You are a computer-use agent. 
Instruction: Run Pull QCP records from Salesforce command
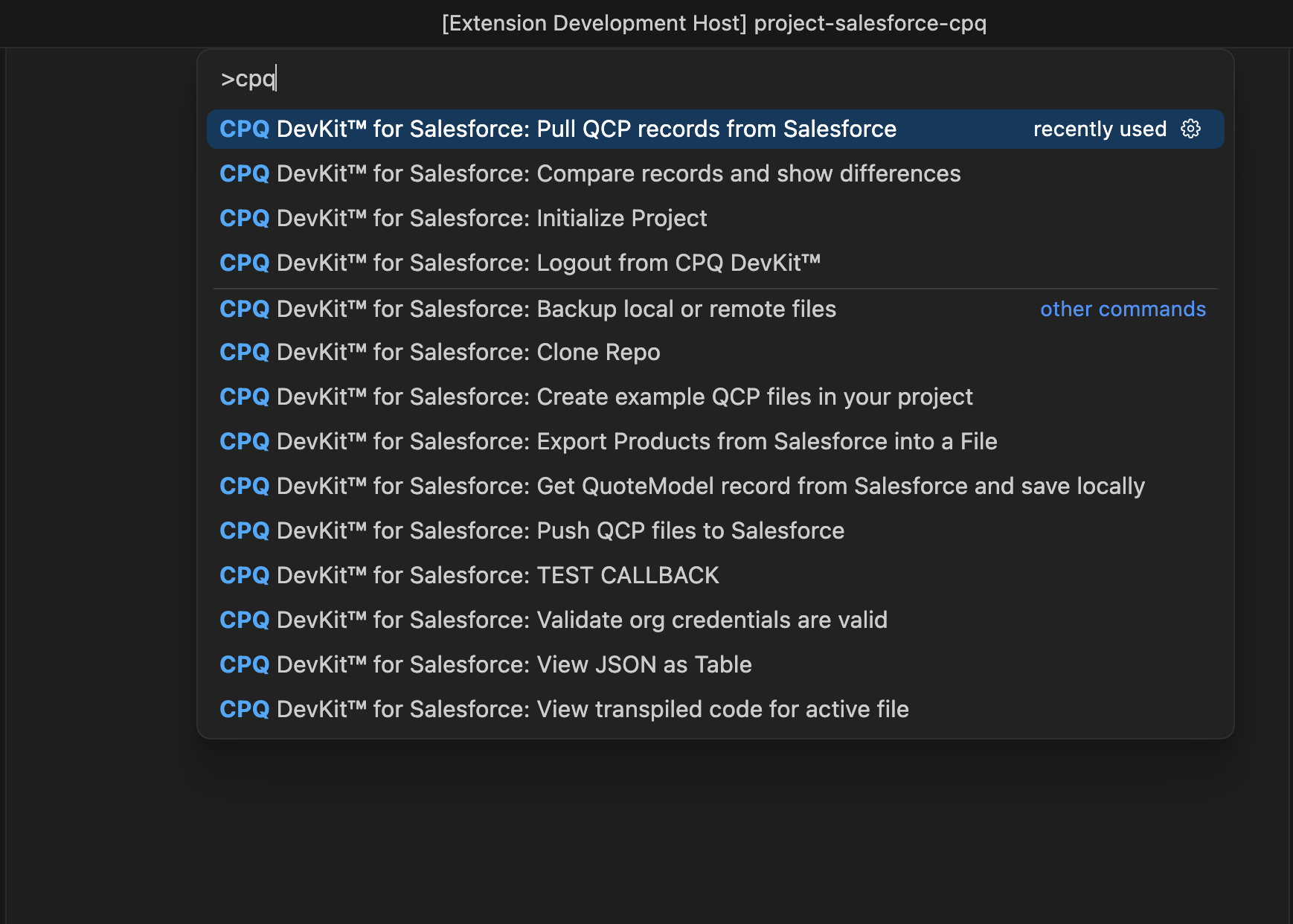coord(715,129)
